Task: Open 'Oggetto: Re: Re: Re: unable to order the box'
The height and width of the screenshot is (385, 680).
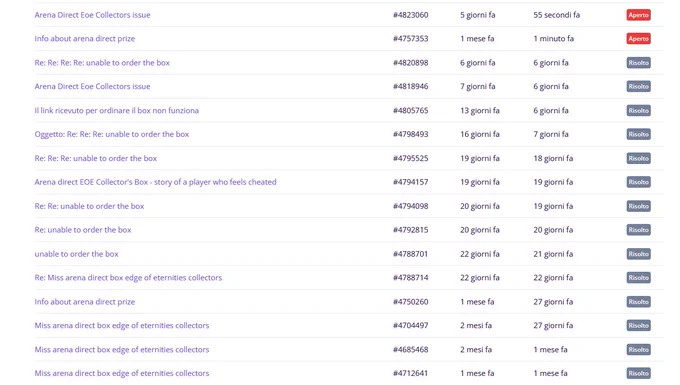Action: tap(112, 134)
